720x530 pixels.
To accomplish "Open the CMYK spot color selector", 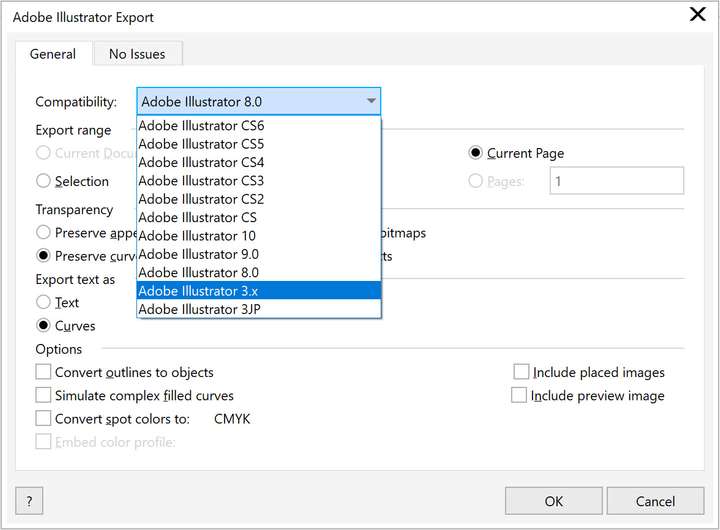I will pos(232,419).
